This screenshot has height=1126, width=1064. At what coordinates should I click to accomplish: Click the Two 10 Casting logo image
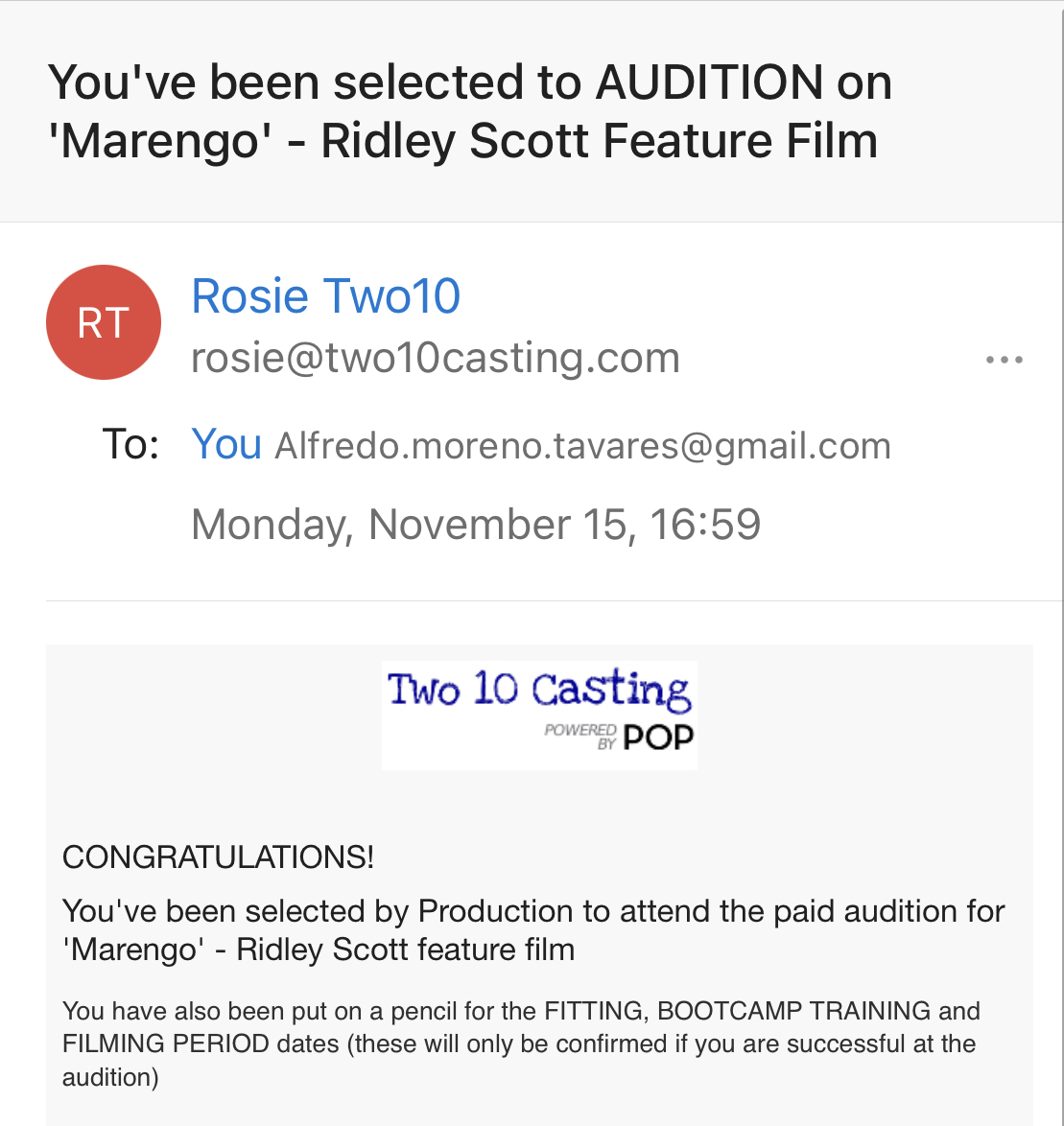tap(538, 714)
